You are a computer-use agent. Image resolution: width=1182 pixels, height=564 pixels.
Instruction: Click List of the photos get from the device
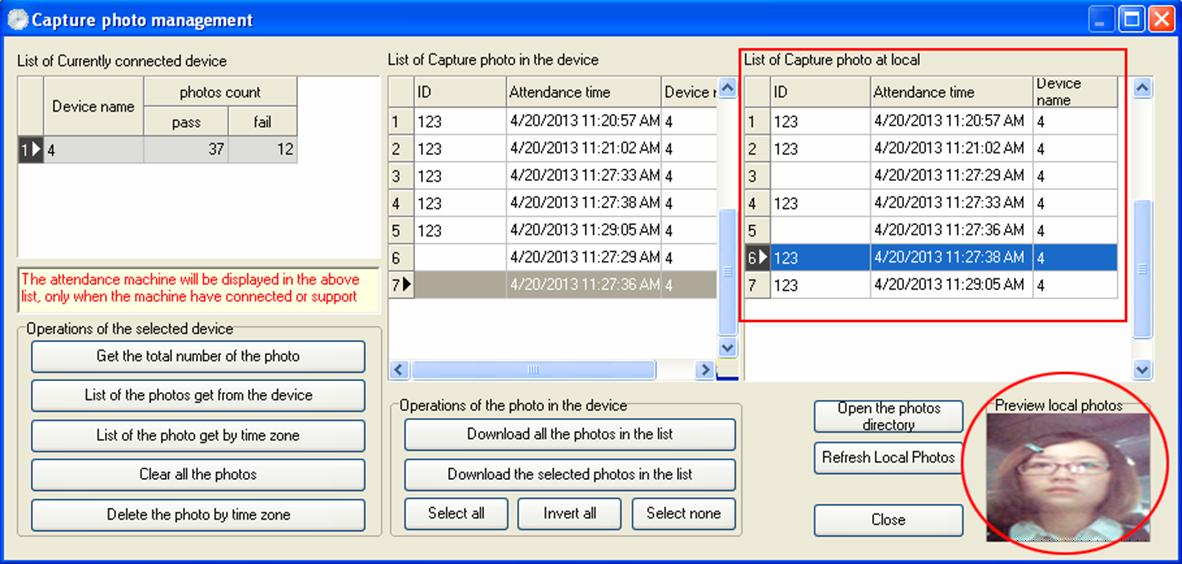point(198,395)
